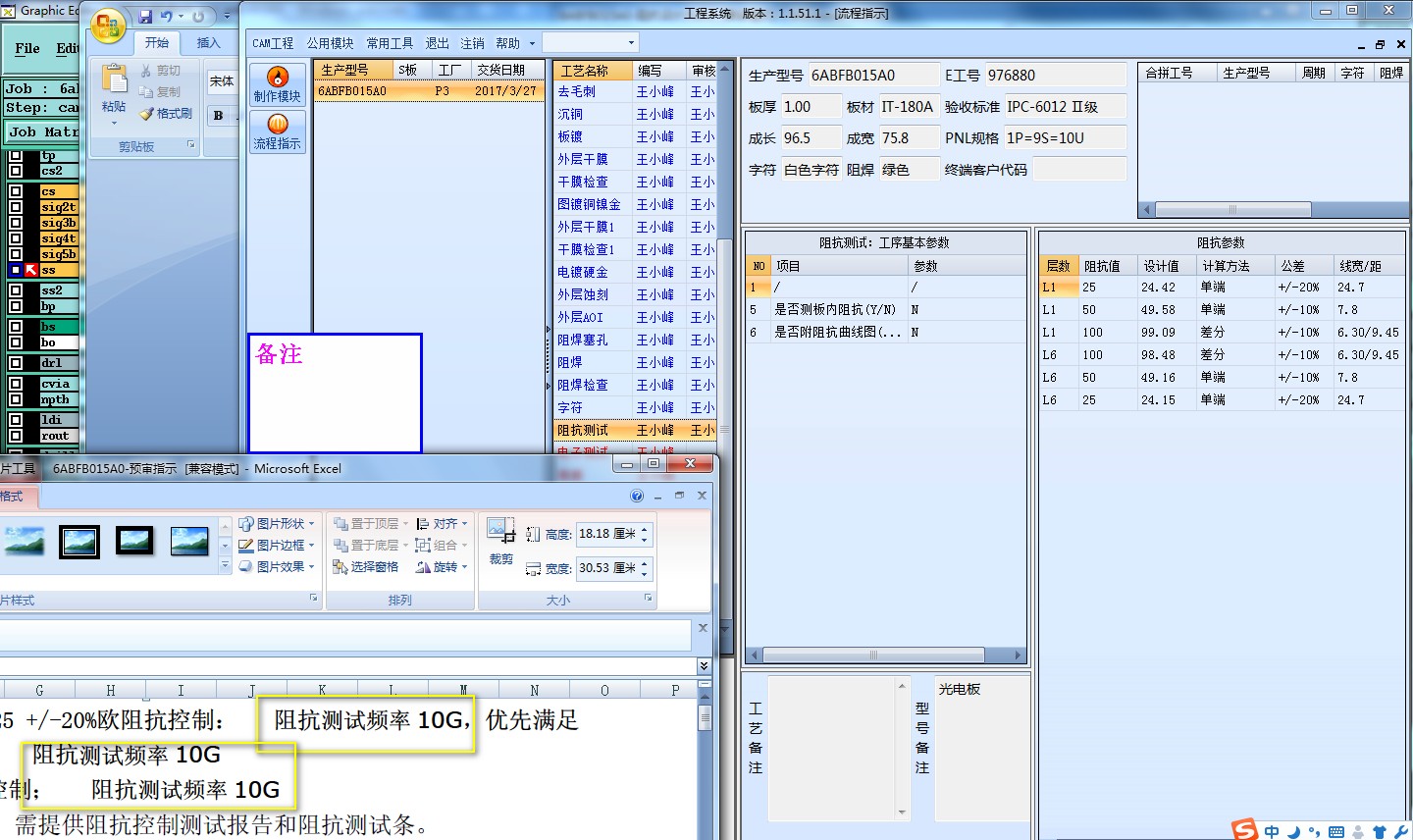Open File menu in Graphic Editor
This screenshot has width=1413, height=840.
click(x=27, y=48)
